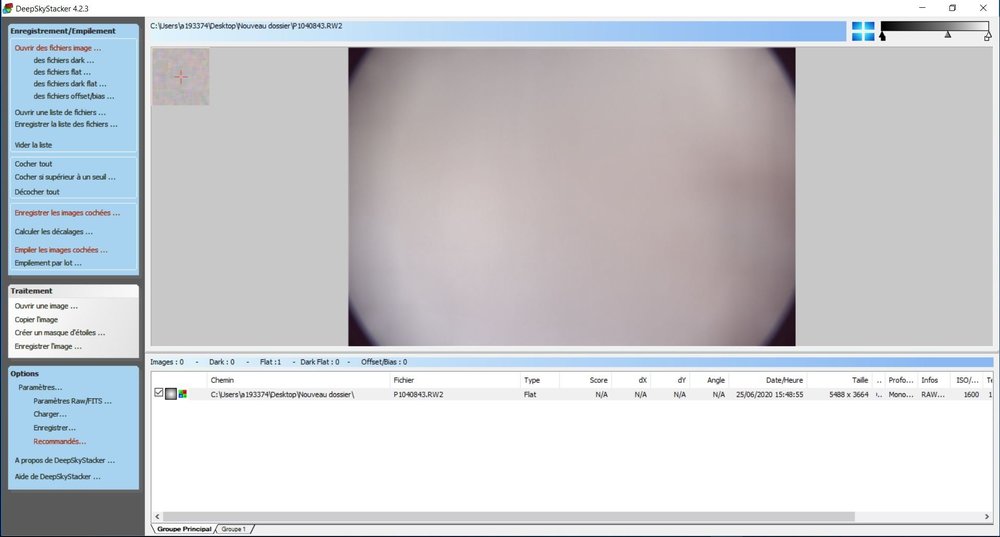Open des fichiers flat

tap(62, 72)
